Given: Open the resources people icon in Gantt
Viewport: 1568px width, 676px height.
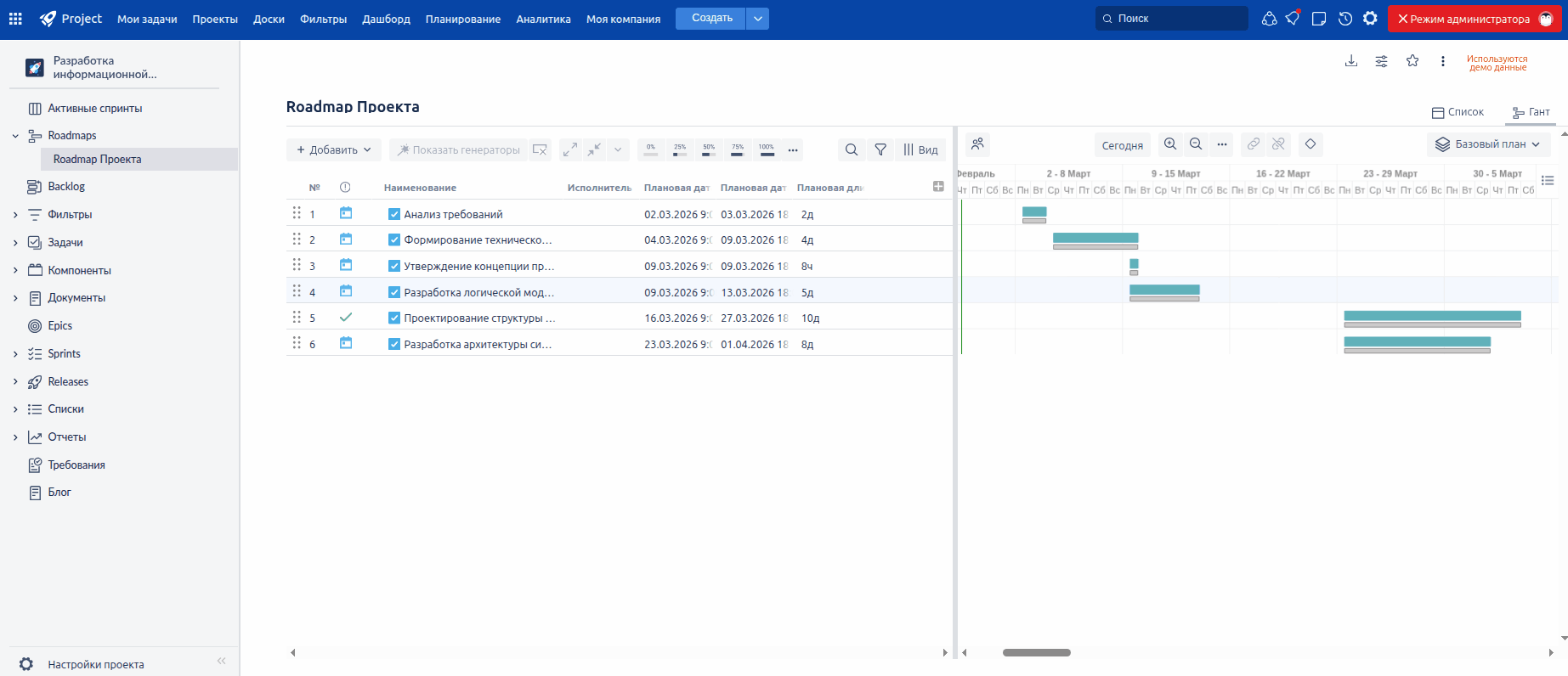Looking at the screenshot, I should (x=978, y=144).
